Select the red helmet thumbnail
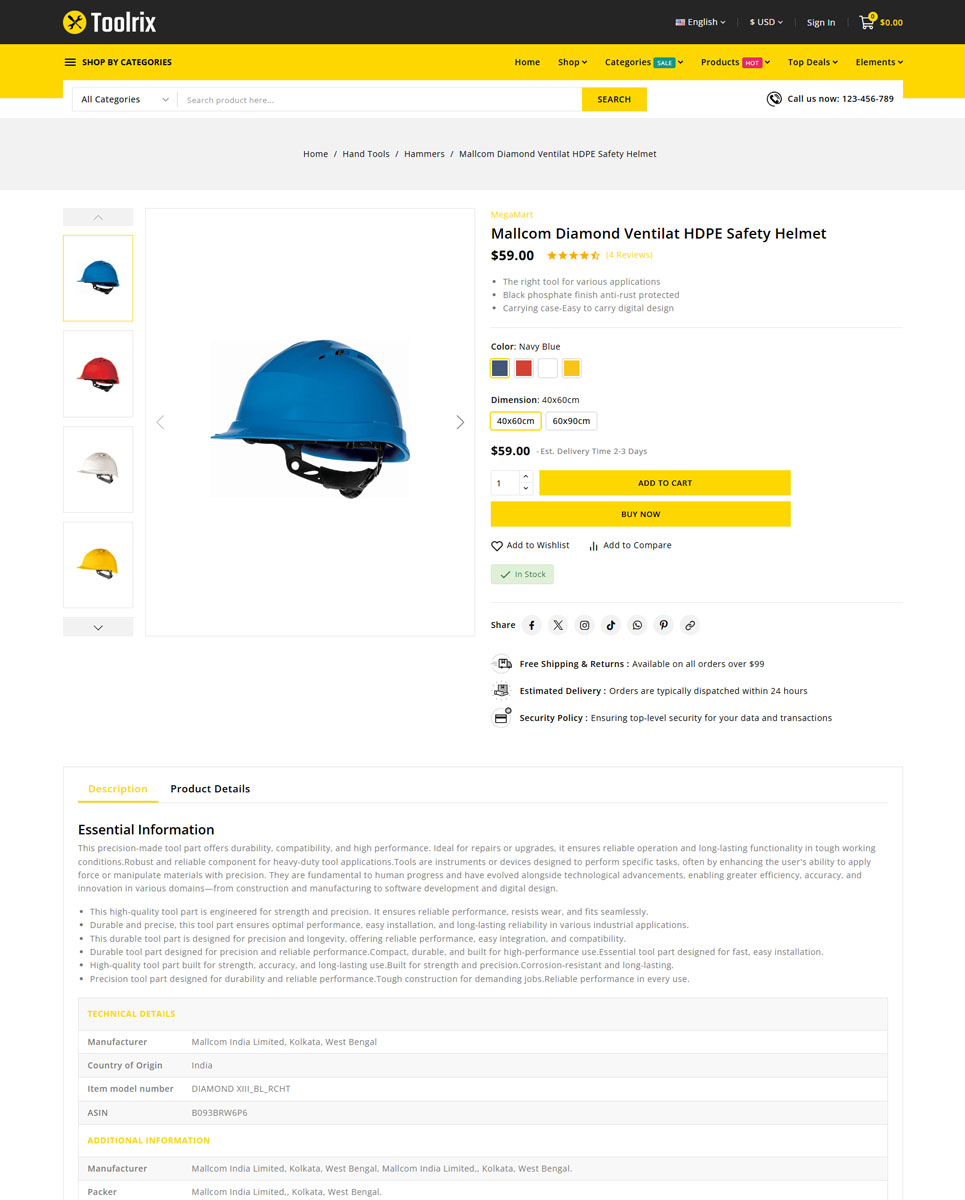Viewport: 965px width, 1200px height. click(x=98, y=374)
